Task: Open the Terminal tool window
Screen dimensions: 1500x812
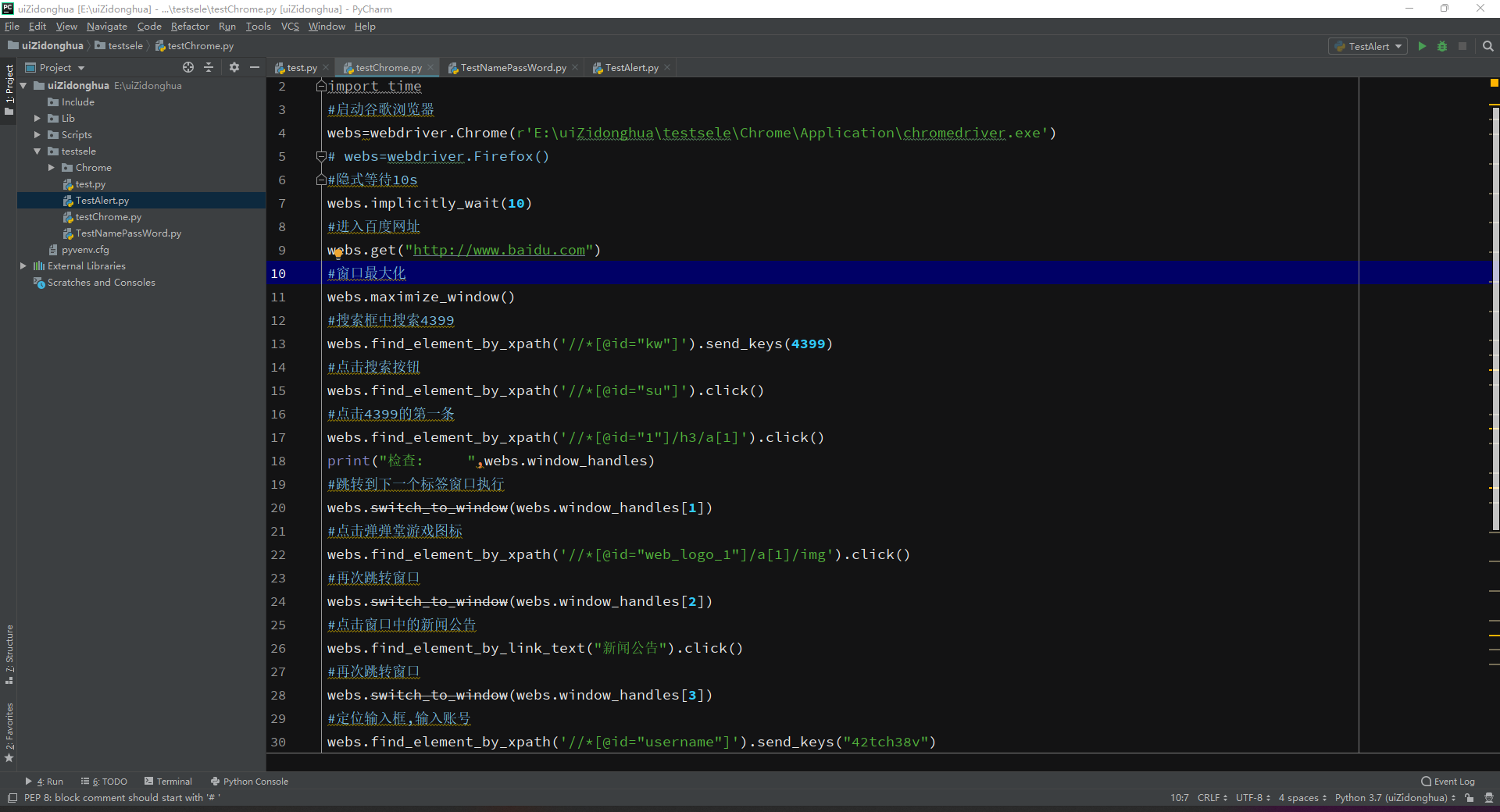Action: (168, 782)
